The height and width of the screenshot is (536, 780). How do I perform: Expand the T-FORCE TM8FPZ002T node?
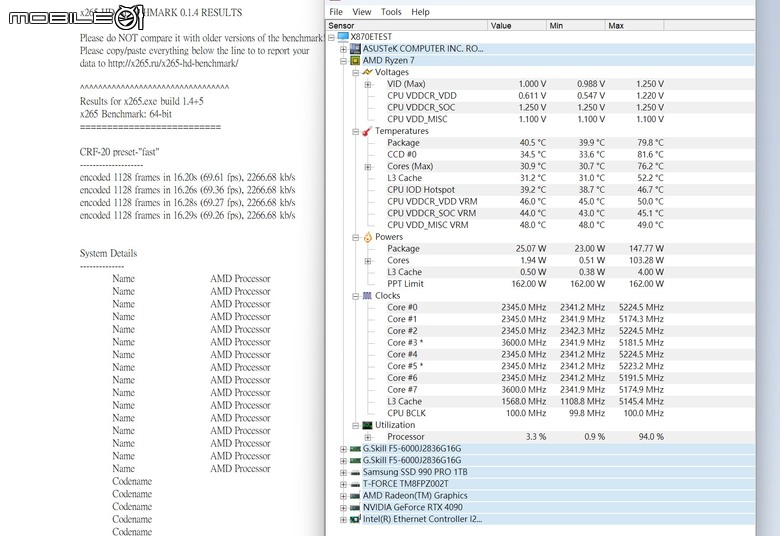point(343,484)
